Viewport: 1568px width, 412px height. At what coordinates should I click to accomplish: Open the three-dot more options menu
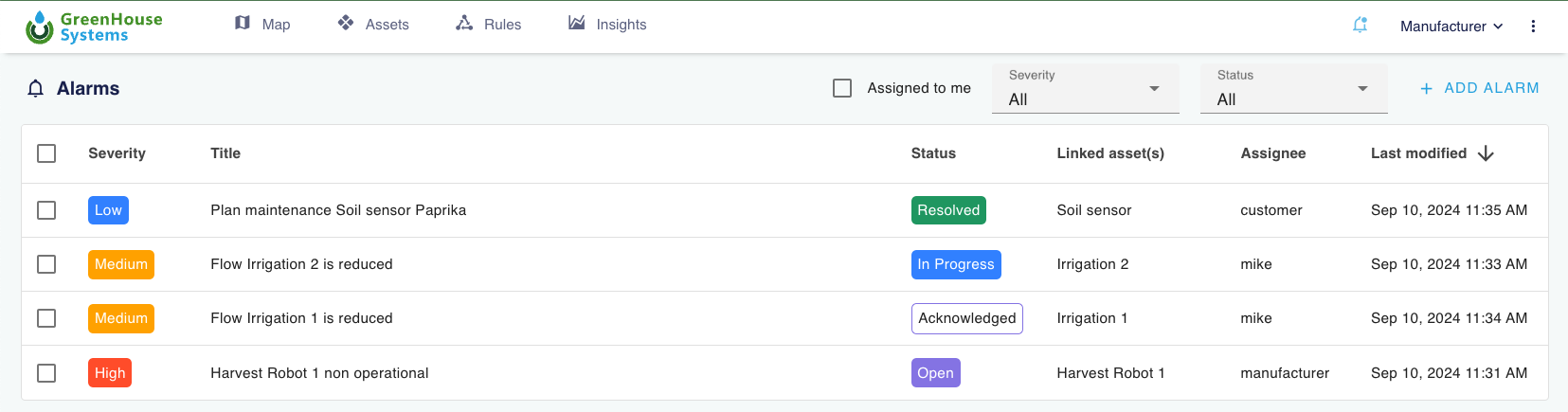point(1533,27)
